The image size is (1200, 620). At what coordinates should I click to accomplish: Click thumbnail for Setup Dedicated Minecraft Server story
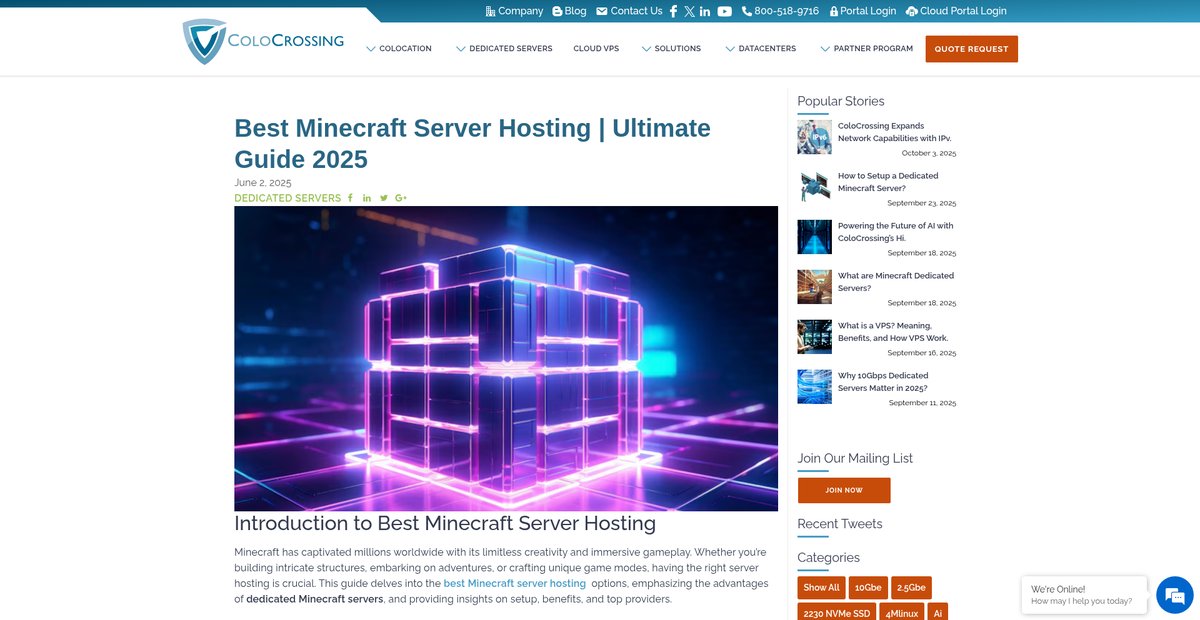814,187
